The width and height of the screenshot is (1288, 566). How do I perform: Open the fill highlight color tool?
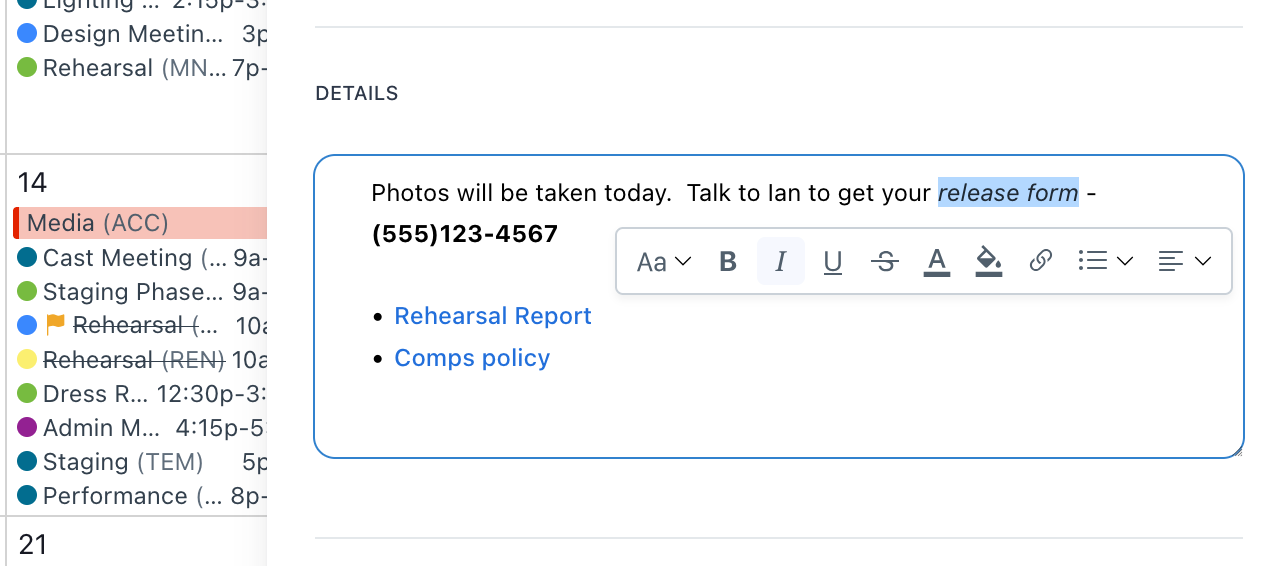pyautogui.click(x=988, y=262)
